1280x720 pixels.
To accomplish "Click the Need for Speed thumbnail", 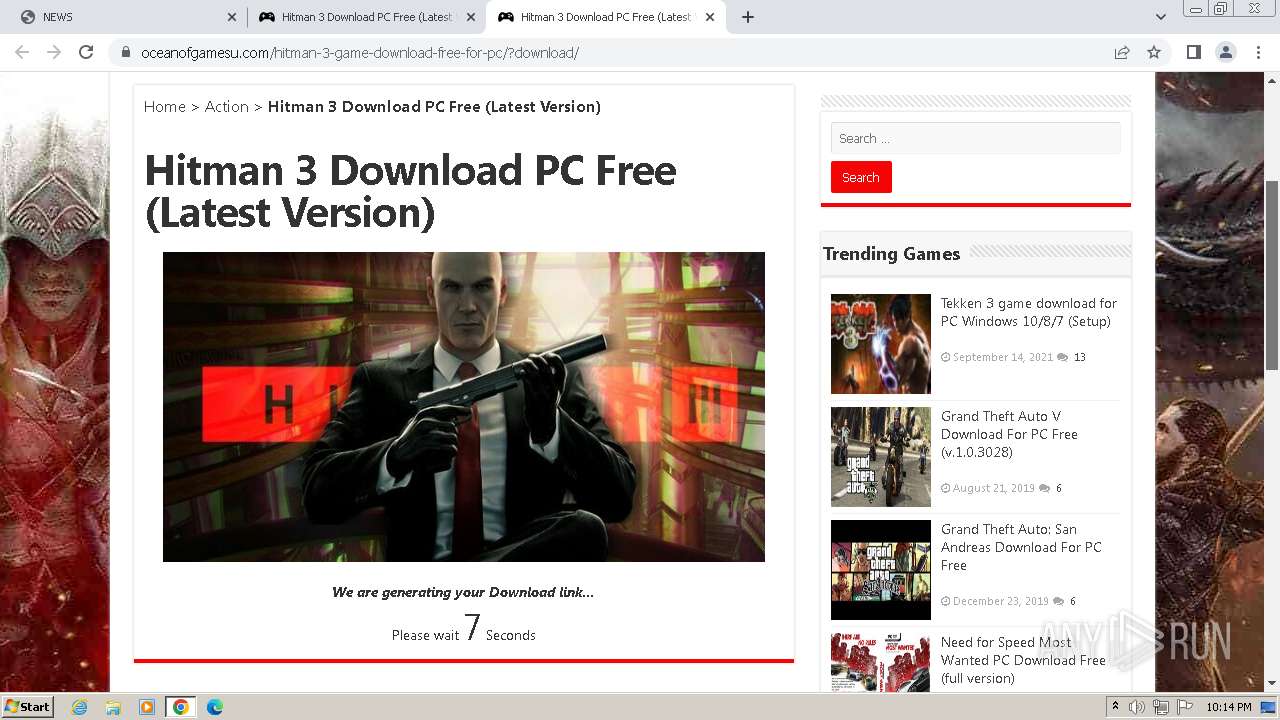I will point(881,662).
